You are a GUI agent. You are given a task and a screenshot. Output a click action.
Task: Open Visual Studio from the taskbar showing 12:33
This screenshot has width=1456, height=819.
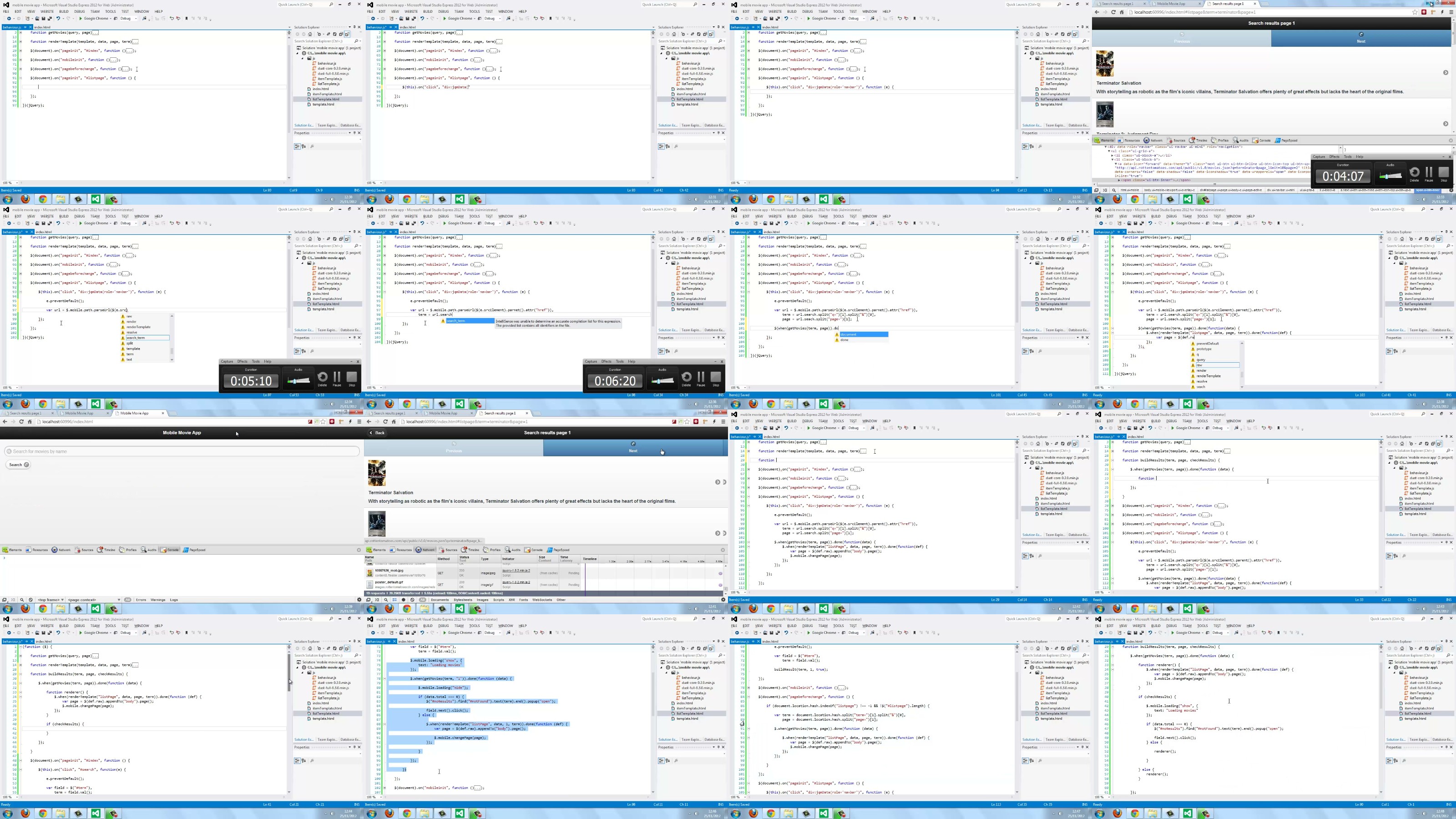(x=1188, y=199)
